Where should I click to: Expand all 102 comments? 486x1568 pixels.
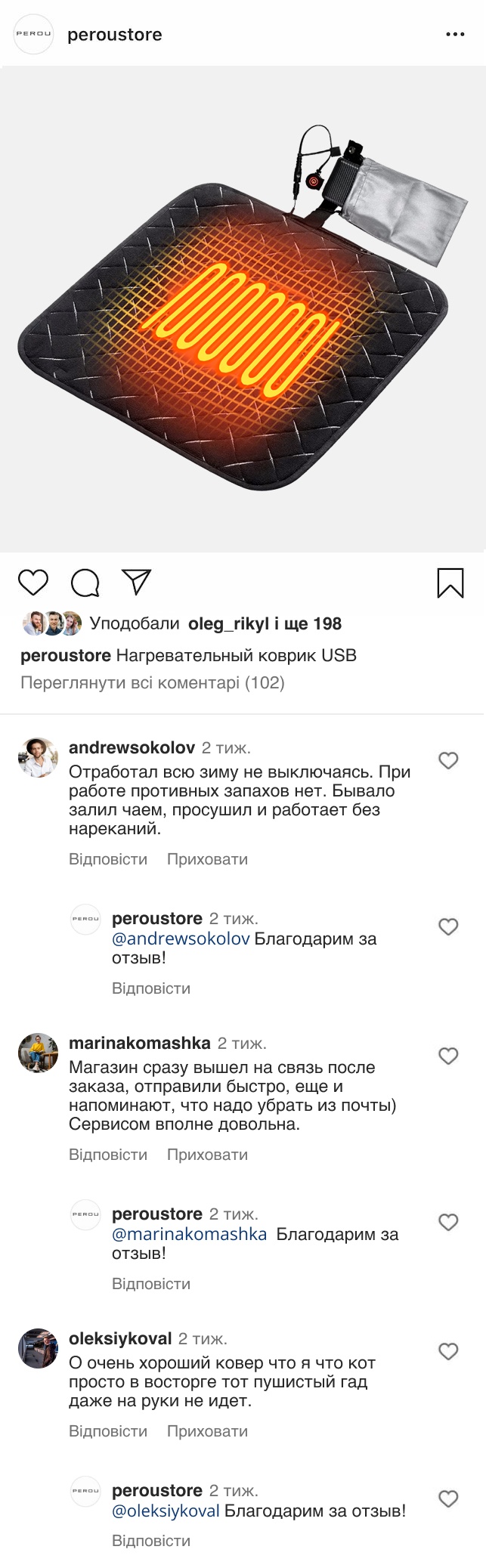coord(153,683)
